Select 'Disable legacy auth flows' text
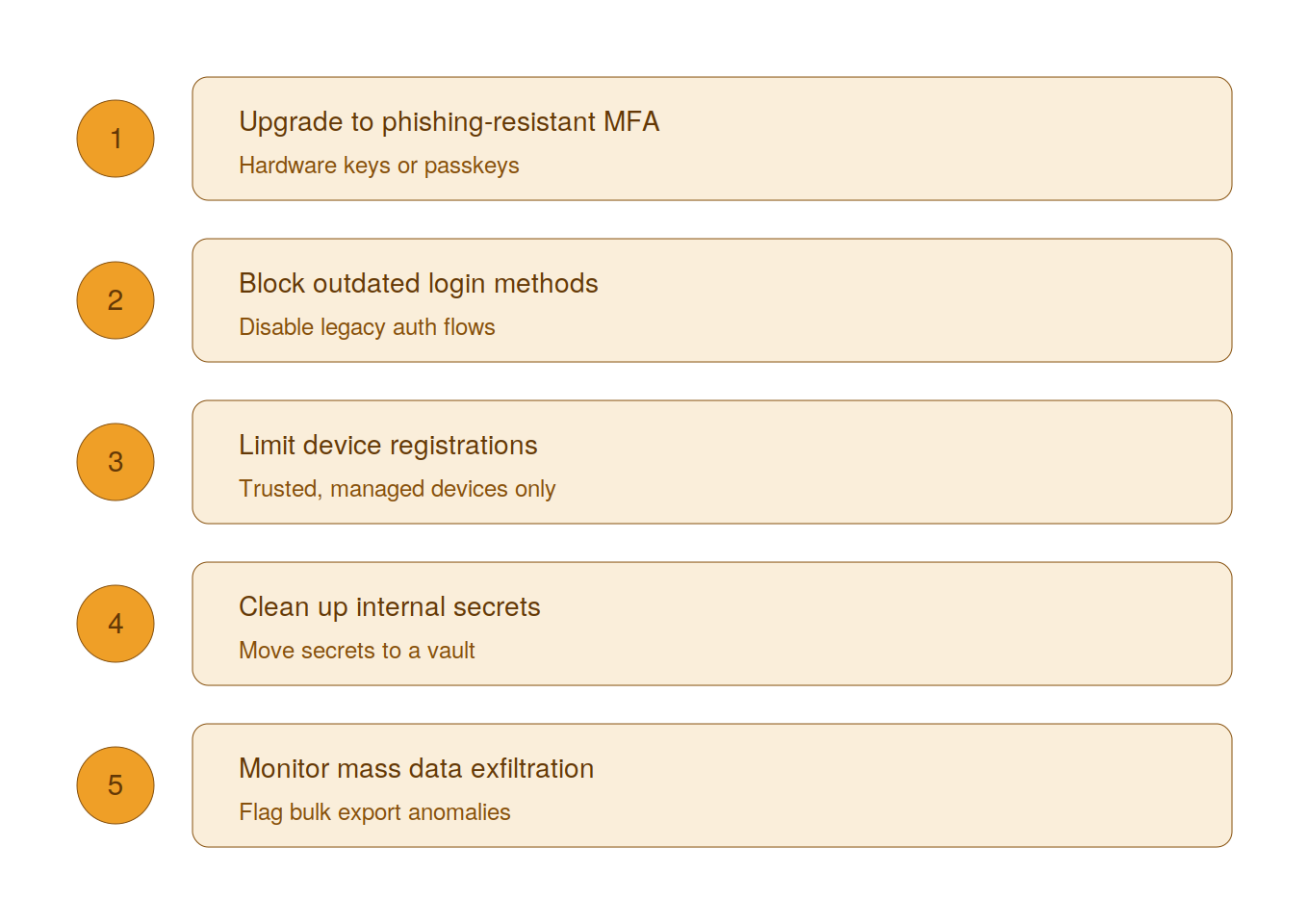This screenshot has height=924, width=1309. (367, 327)
